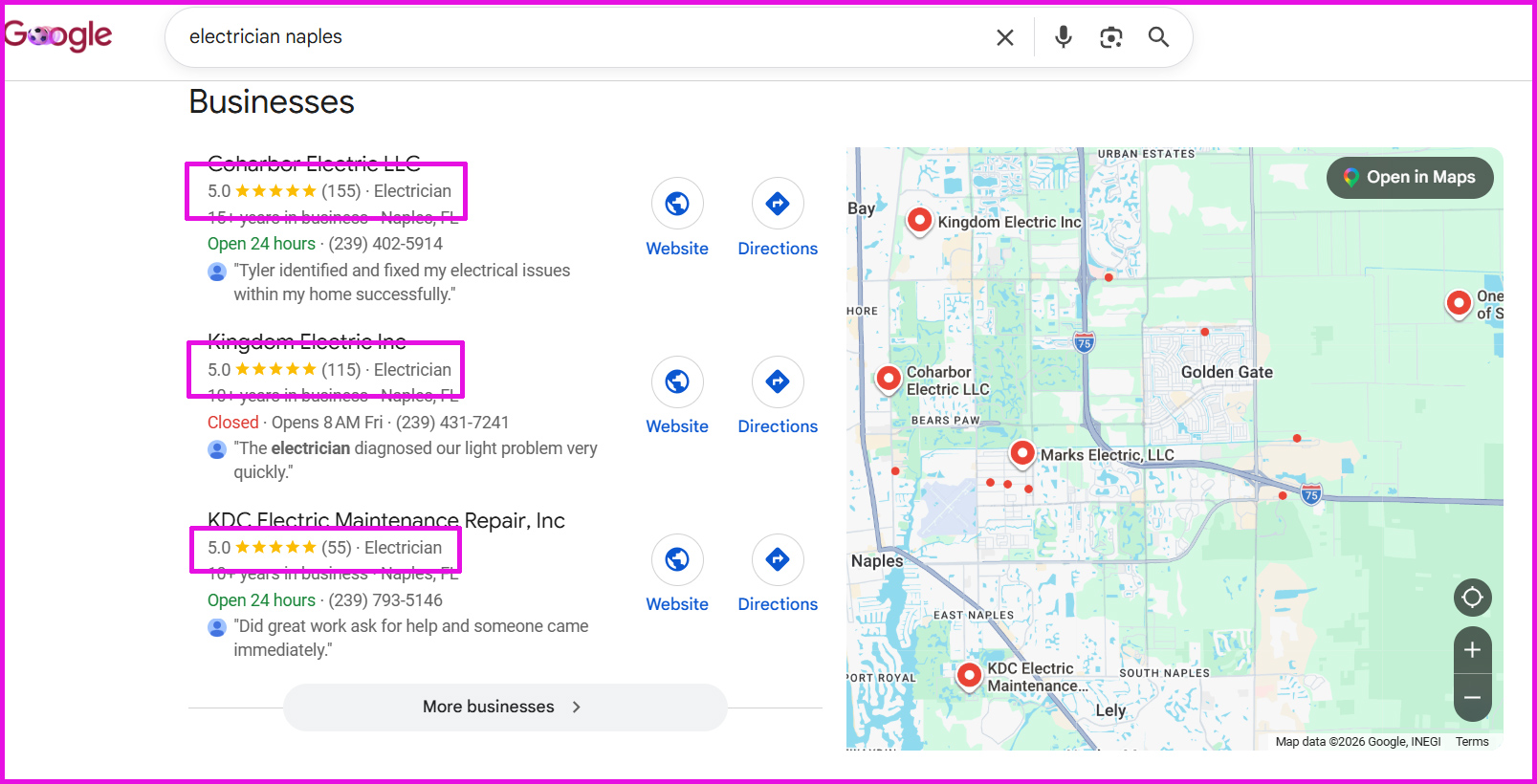The width and height of the screenshot is (1537, 784).
Task: Click the KDC Electric Maintenance map pin
Action: 969,676
